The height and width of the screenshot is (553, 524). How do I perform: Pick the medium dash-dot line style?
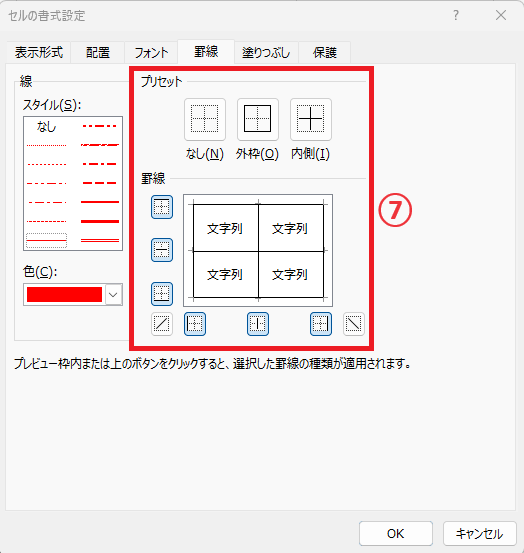click(x=100, y=164)
